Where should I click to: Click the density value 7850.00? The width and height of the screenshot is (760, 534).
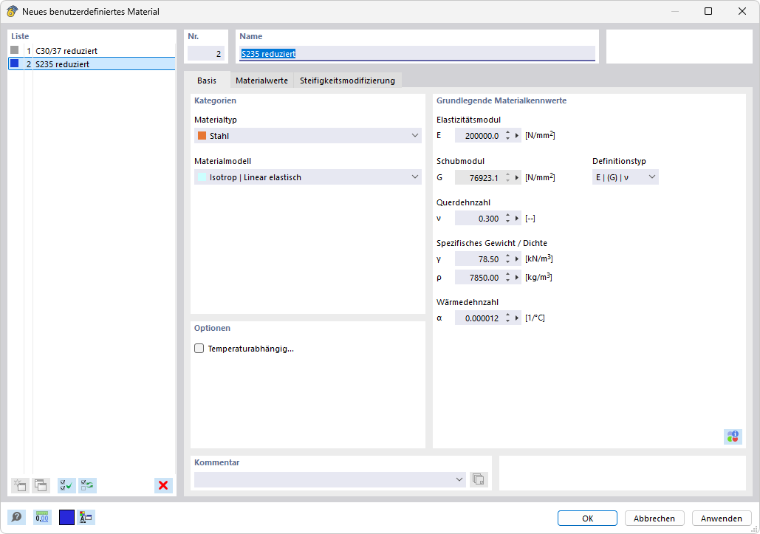click(479, 277)
